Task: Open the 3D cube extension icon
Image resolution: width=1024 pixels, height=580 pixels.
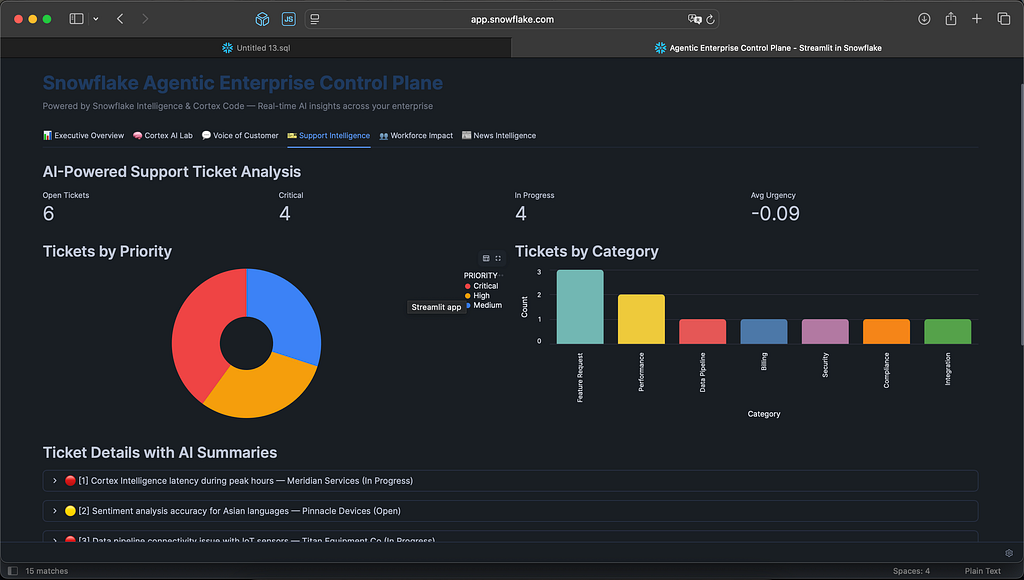Action: click(x=262, y=19)
